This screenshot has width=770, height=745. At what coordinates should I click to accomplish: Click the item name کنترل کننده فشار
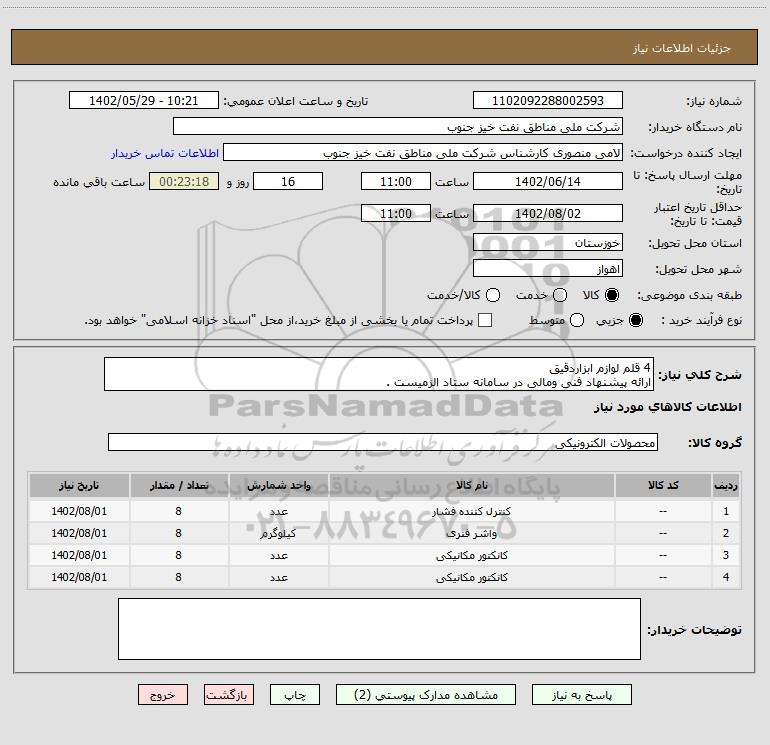tap(471, 511)
